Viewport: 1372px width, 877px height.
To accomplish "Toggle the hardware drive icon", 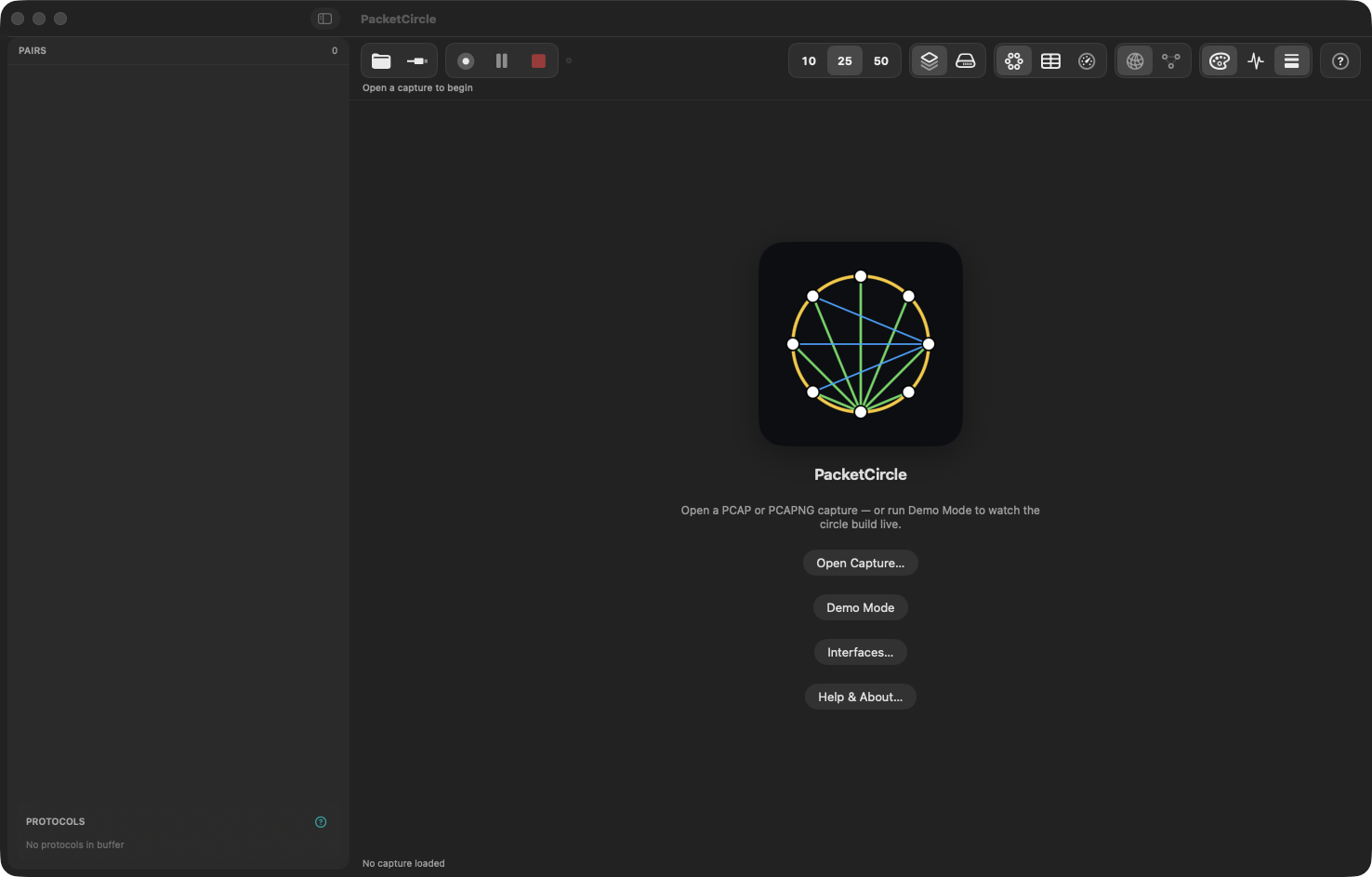I will click(x=966, y=60).
